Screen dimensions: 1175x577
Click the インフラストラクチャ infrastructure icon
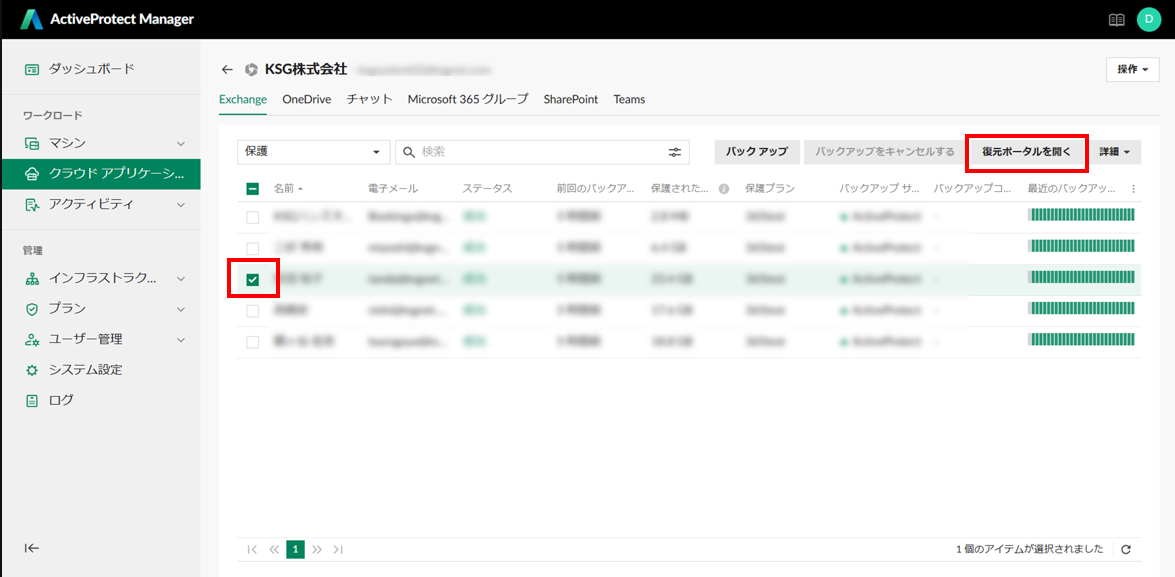31,279
